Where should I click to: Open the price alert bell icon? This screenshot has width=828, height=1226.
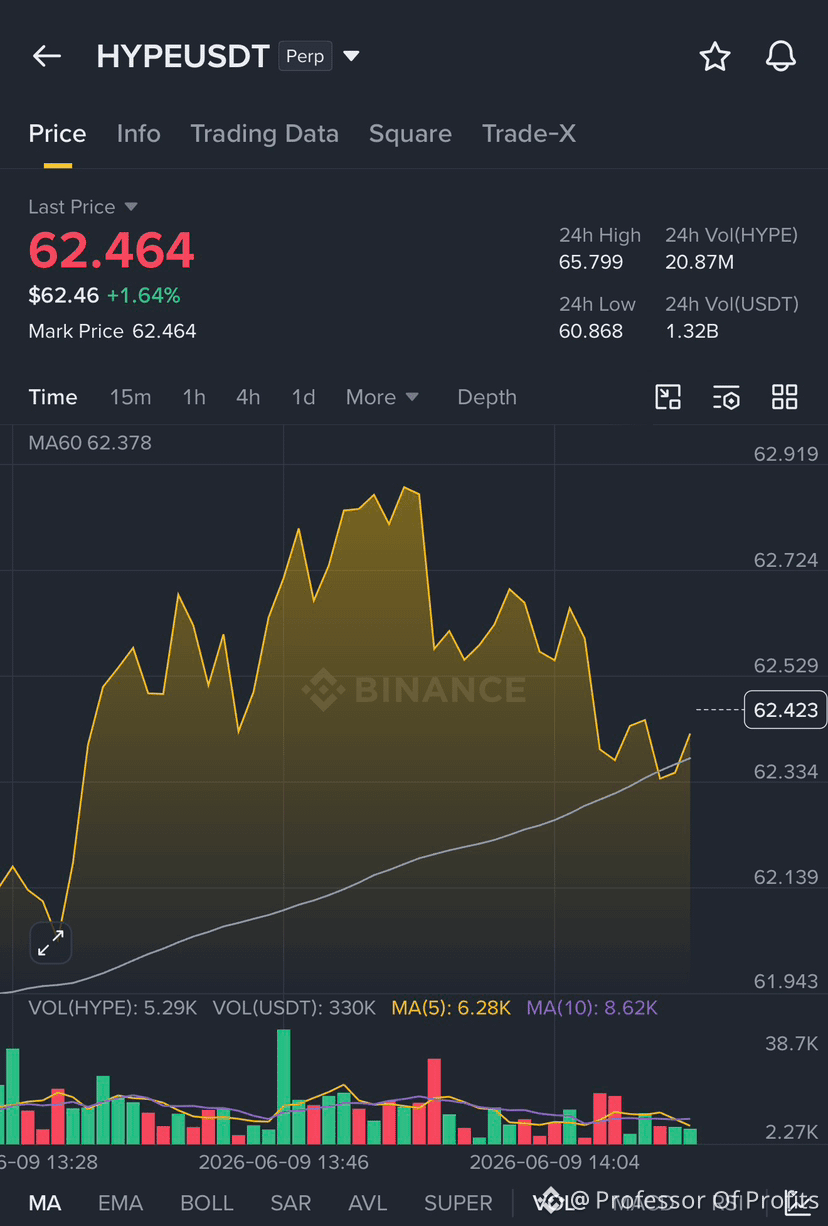(x=781, y=57)
